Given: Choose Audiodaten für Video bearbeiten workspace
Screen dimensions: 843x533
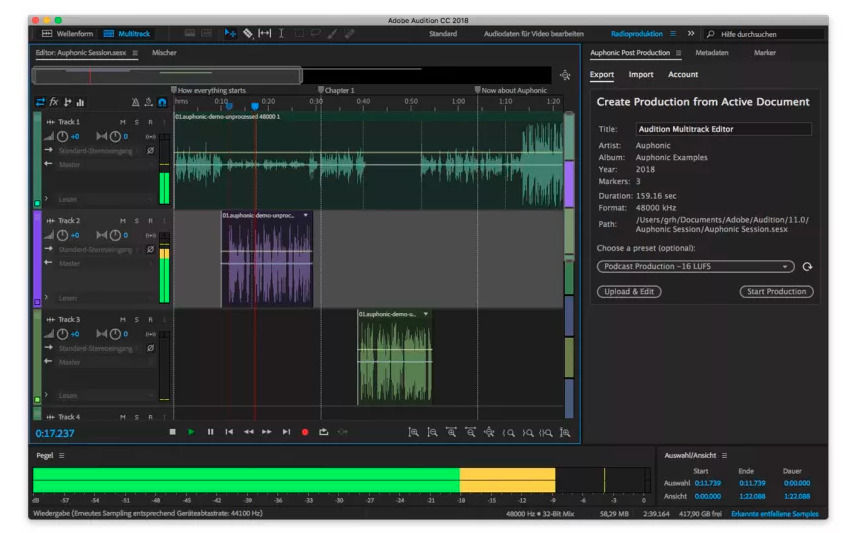Looking at the screenshot, I should pyautogui.click(x=533, y=33).
